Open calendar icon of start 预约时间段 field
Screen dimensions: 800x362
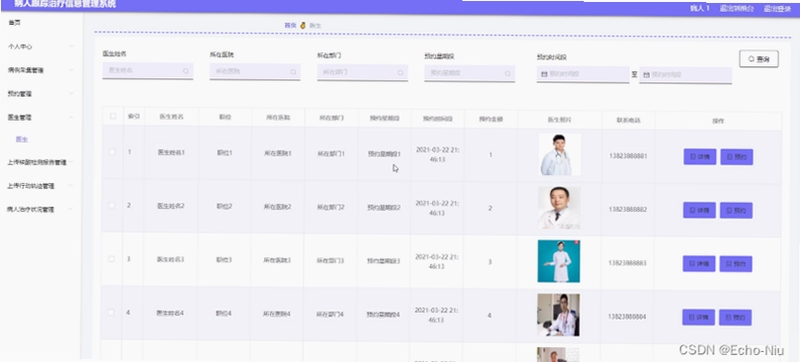(544, 74)
